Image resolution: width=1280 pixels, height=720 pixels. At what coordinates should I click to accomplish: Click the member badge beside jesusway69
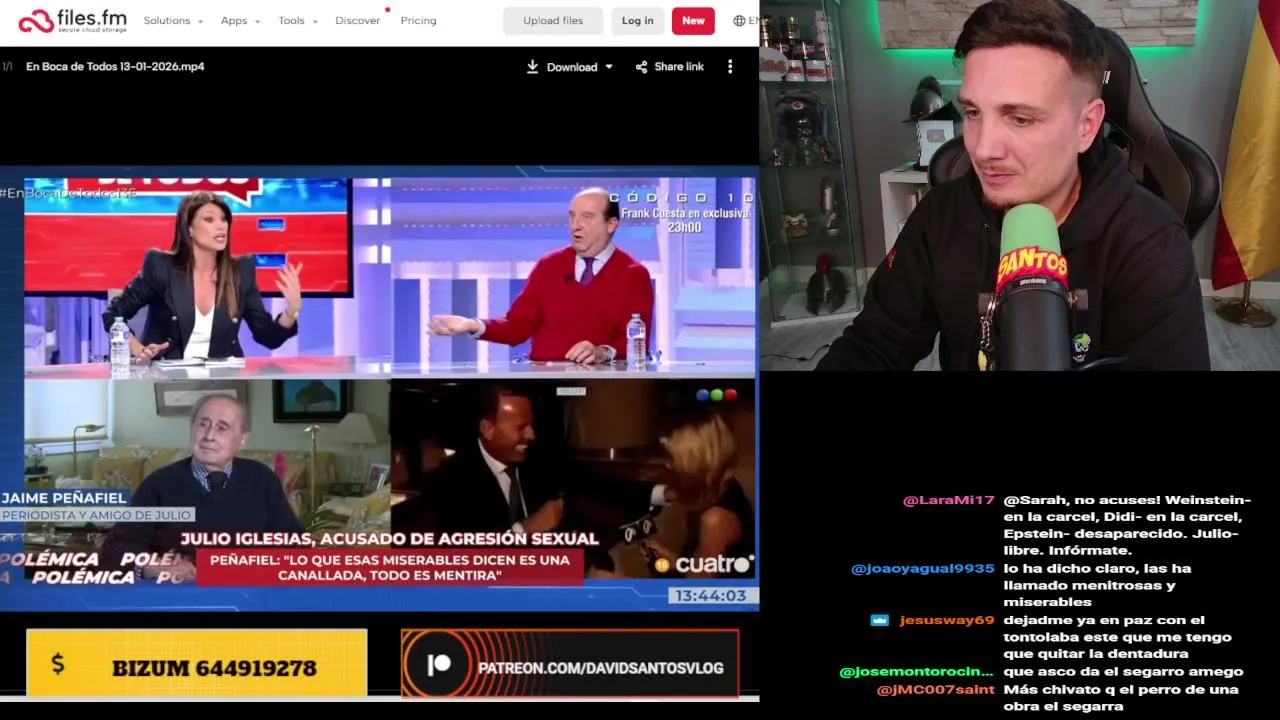tap(880, 621)
